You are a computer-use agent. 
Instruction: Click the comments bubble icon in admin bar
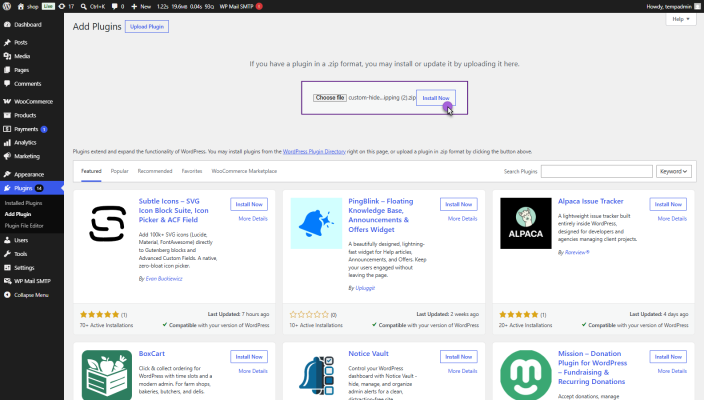click(x=114, y=6)
